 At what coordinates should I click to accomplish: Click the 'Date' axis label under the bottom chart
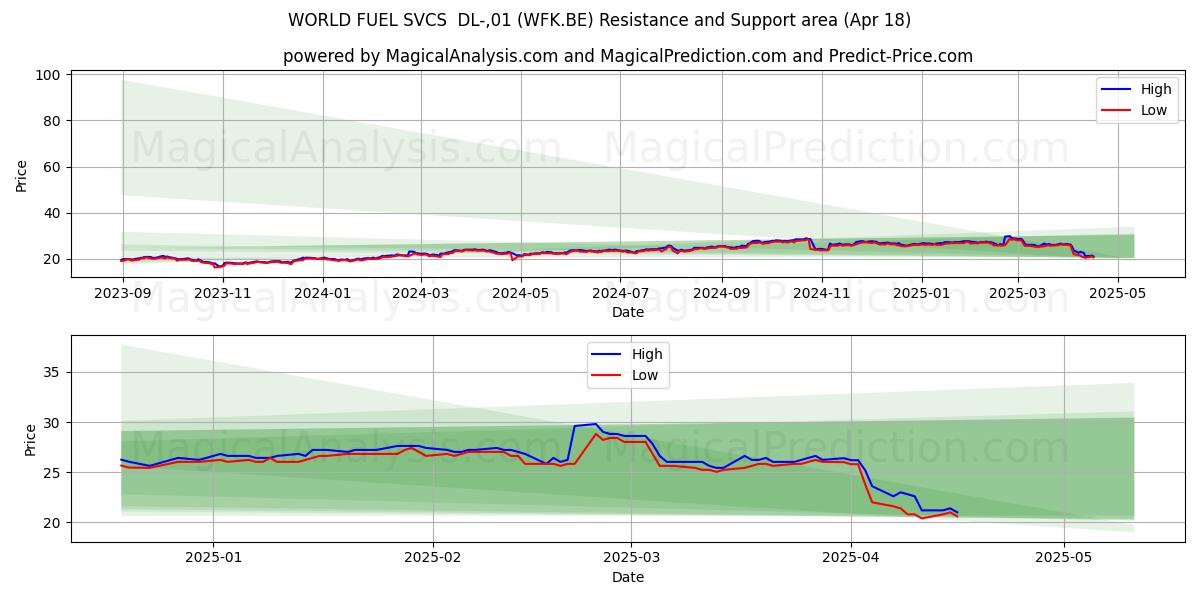(x=627, y=577)
